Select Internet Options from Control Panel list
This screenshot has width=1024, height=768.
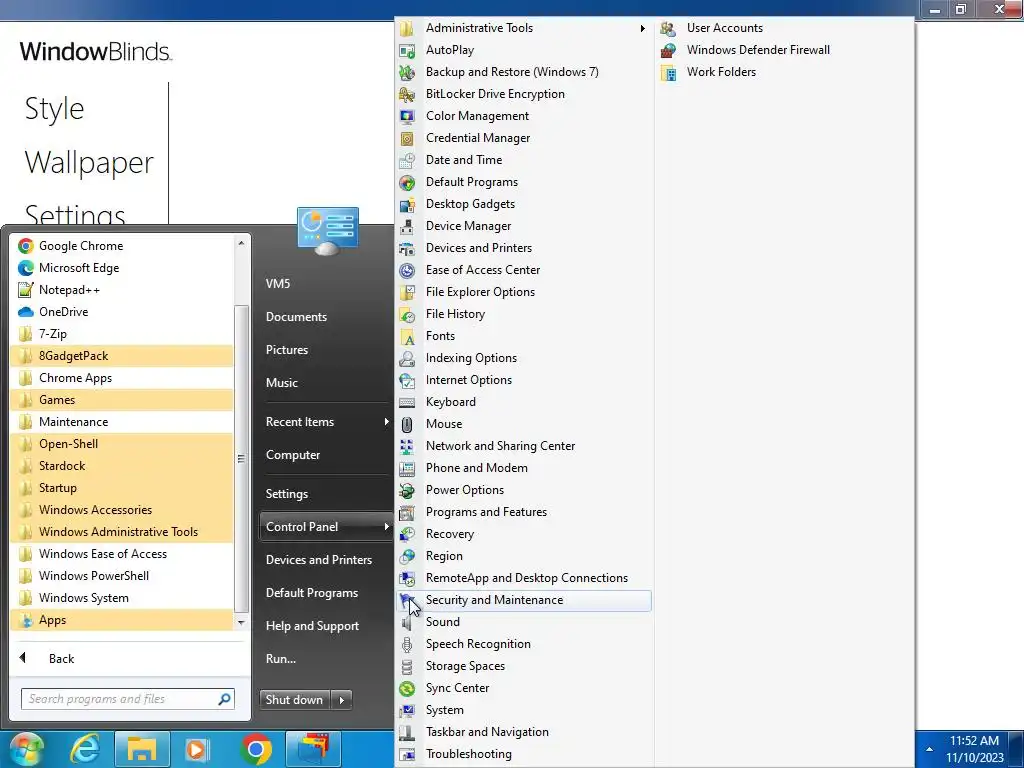click(x=524, y=380)
